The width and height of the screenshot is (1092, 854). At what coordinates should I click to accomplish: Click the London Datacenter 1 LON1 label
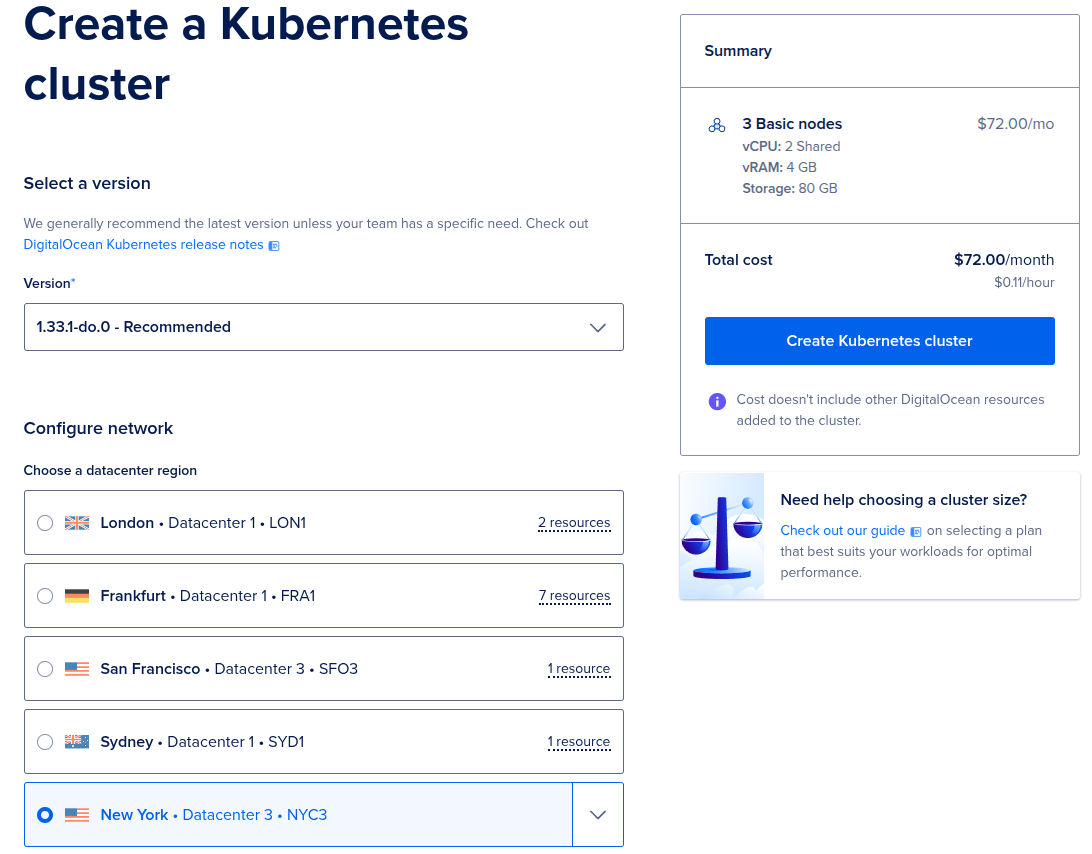[203, 523]
